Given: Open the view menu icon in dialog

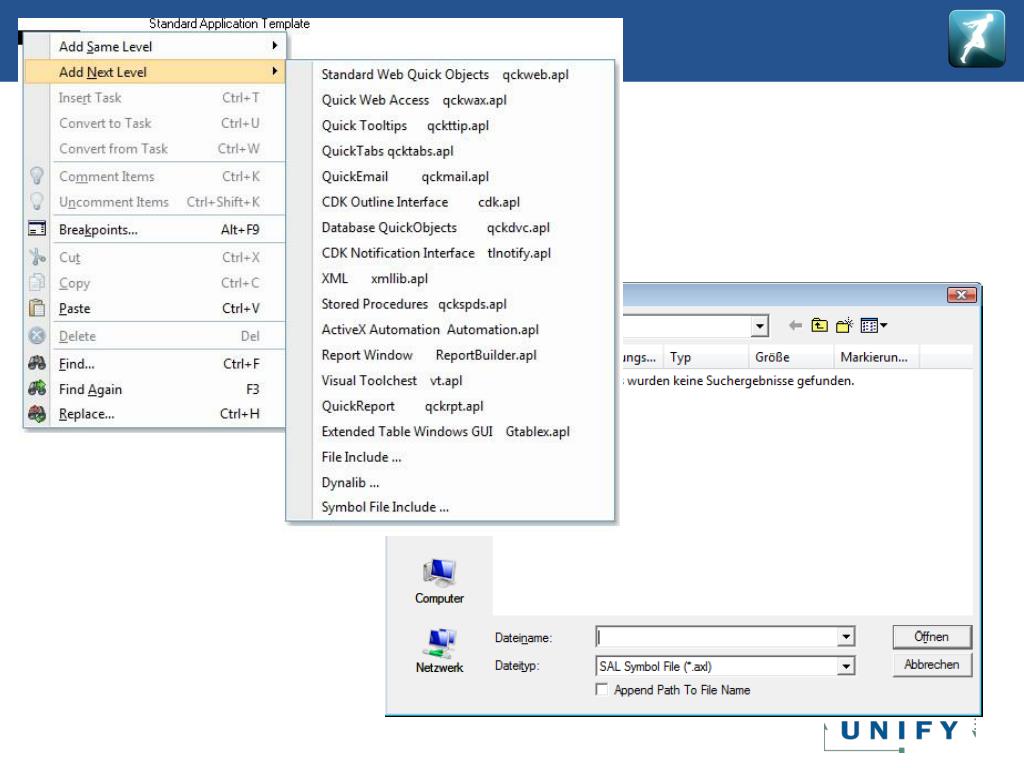Looking at the screenshot, I should coord(873,325).
